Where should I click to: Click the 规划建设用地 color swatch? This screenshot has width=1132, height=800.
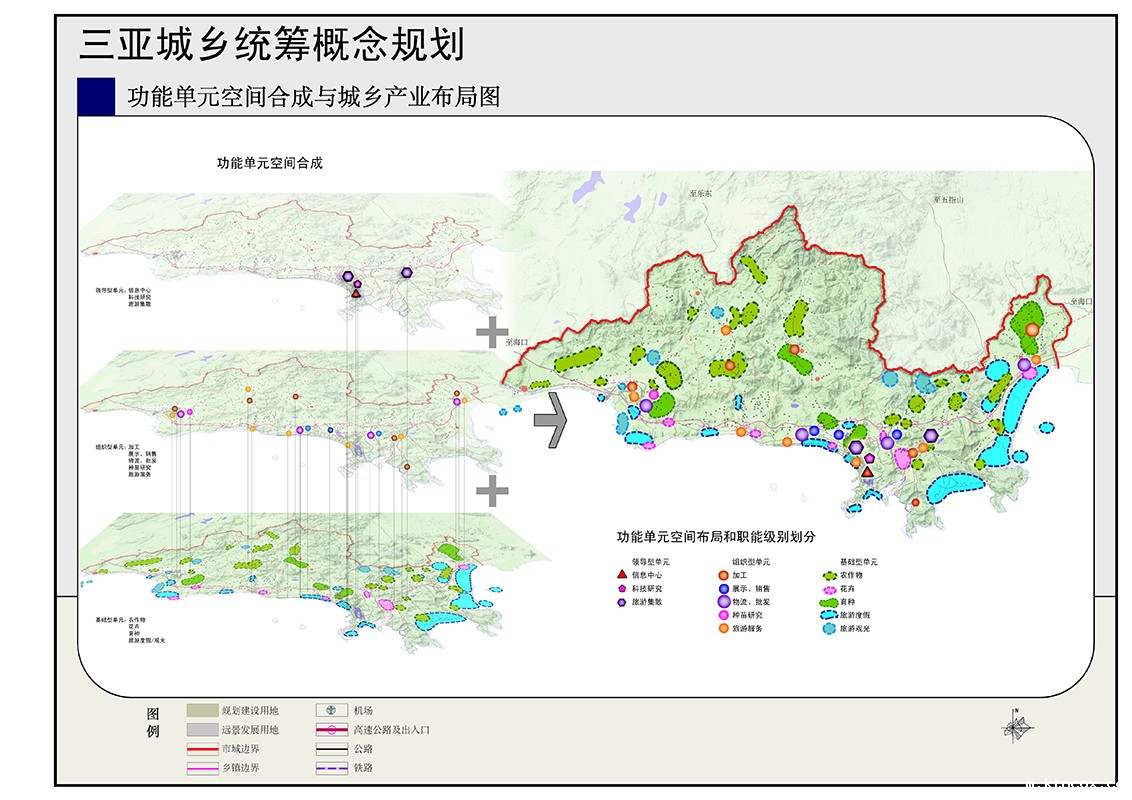point(201,710)
